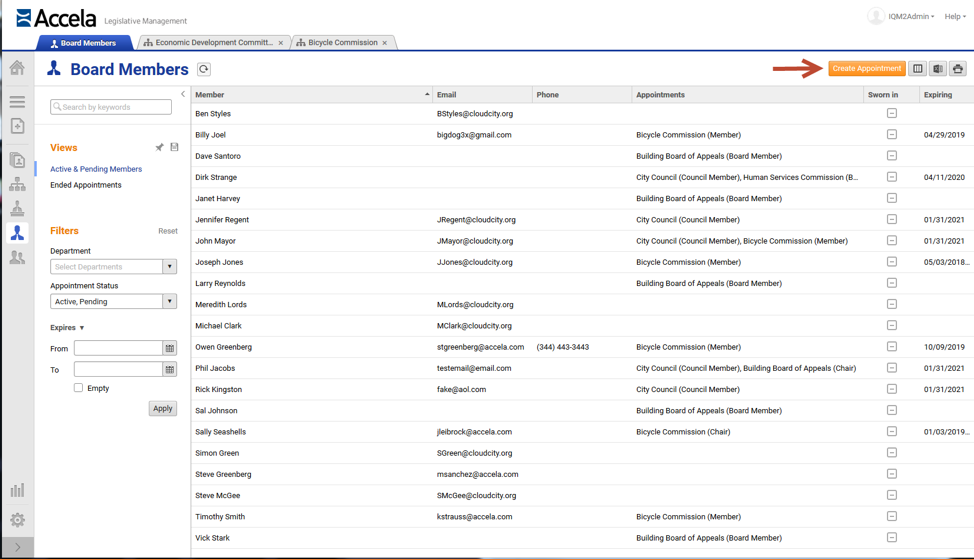The image size is (974, 560).
Task: Open the IQM2Admin user menu
Action: (911, 17)
